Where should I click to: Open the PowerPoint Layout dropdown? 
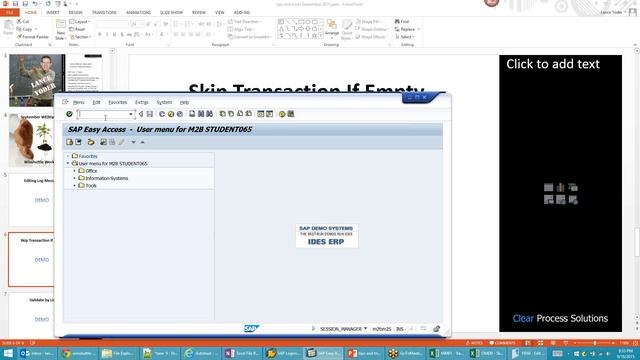click(x=80, y=22)
